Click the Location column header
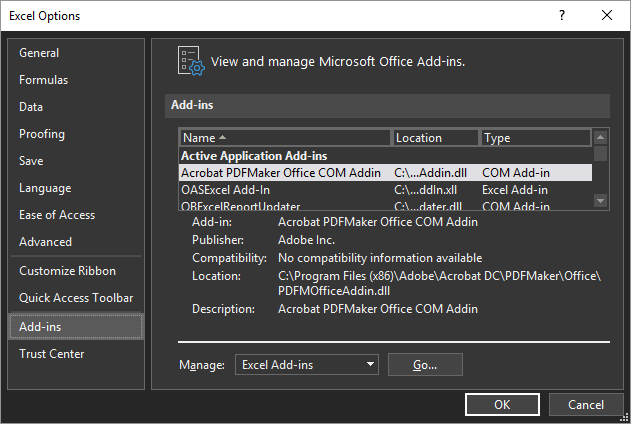The image size is (631, 424). (435, 138)
